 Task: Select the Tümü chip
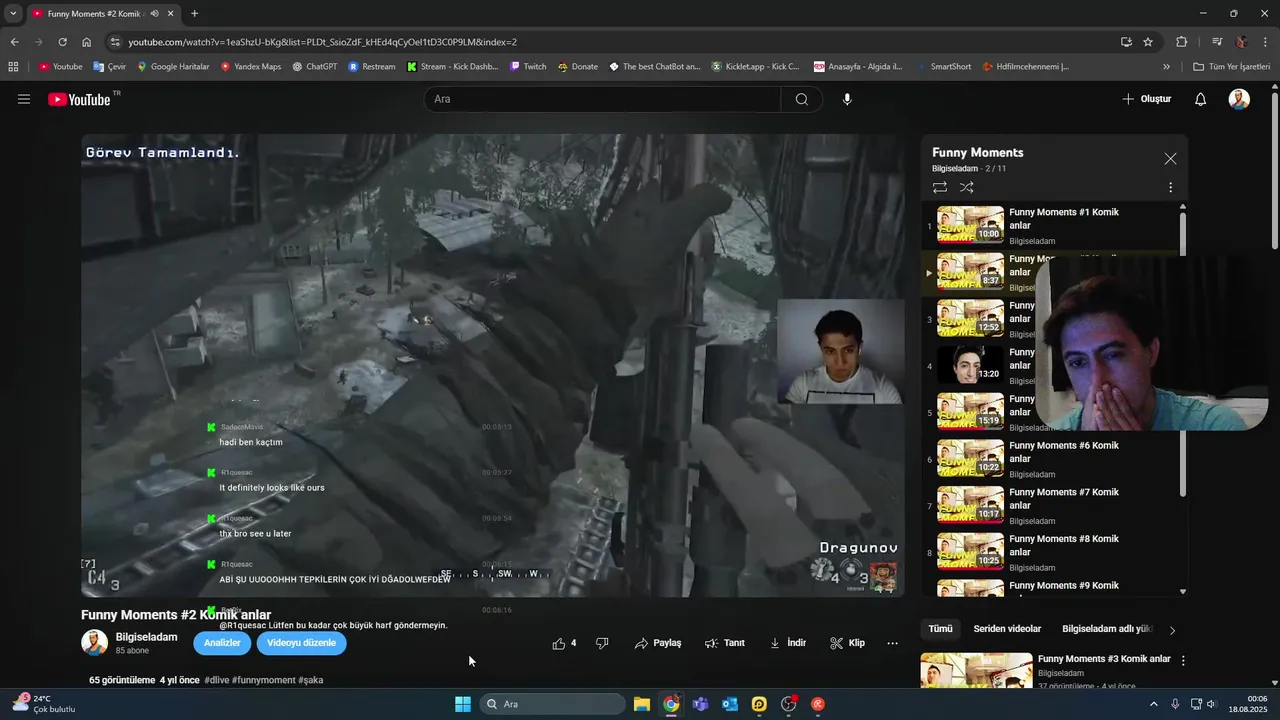point(940,629)
